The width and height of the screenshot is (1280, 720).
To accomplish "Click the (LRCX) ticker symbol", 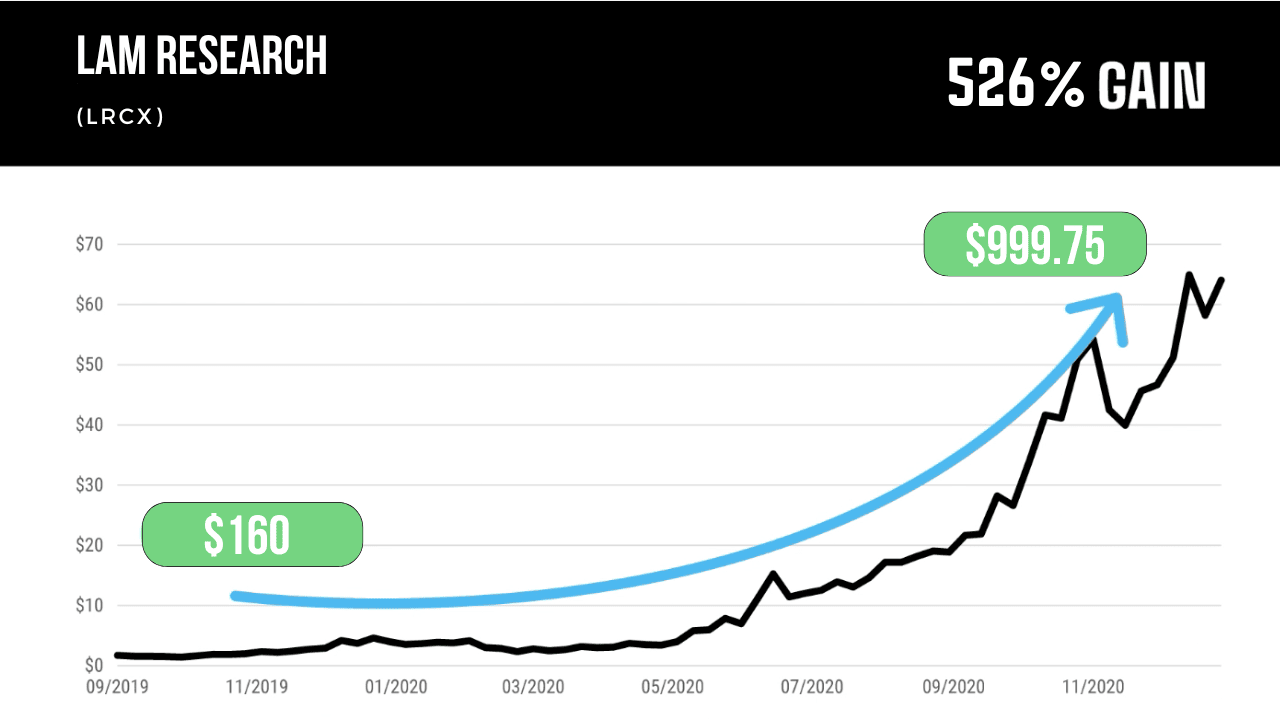I will click(x=120, y=117).
